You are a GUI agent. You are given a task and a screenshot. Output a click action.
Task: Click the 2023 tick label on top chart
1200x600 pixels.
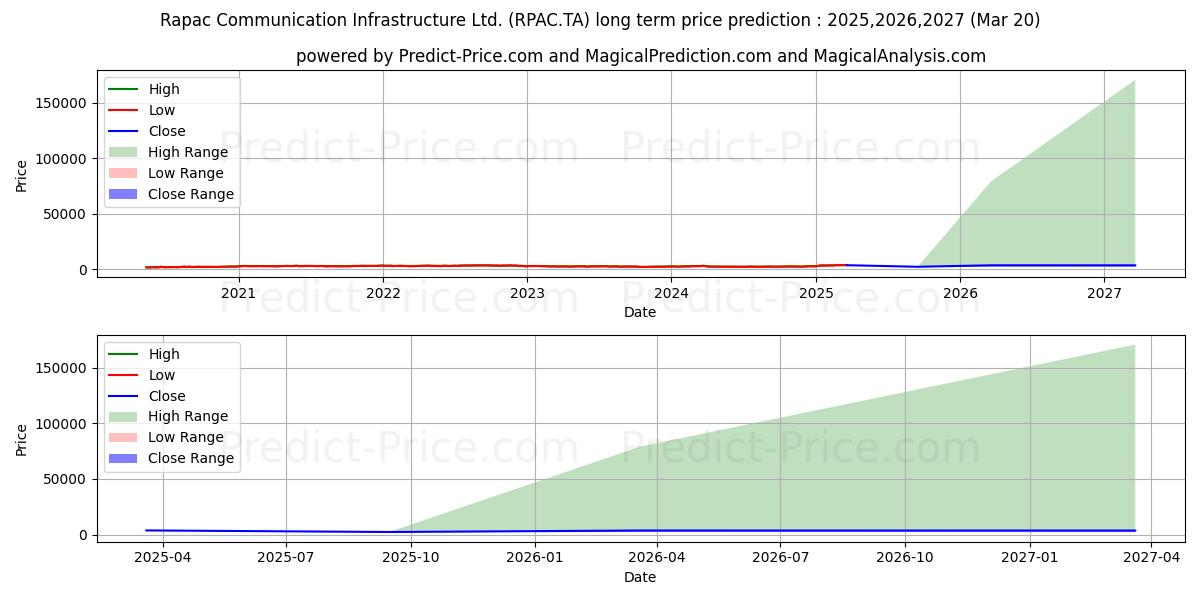(527, 293)
